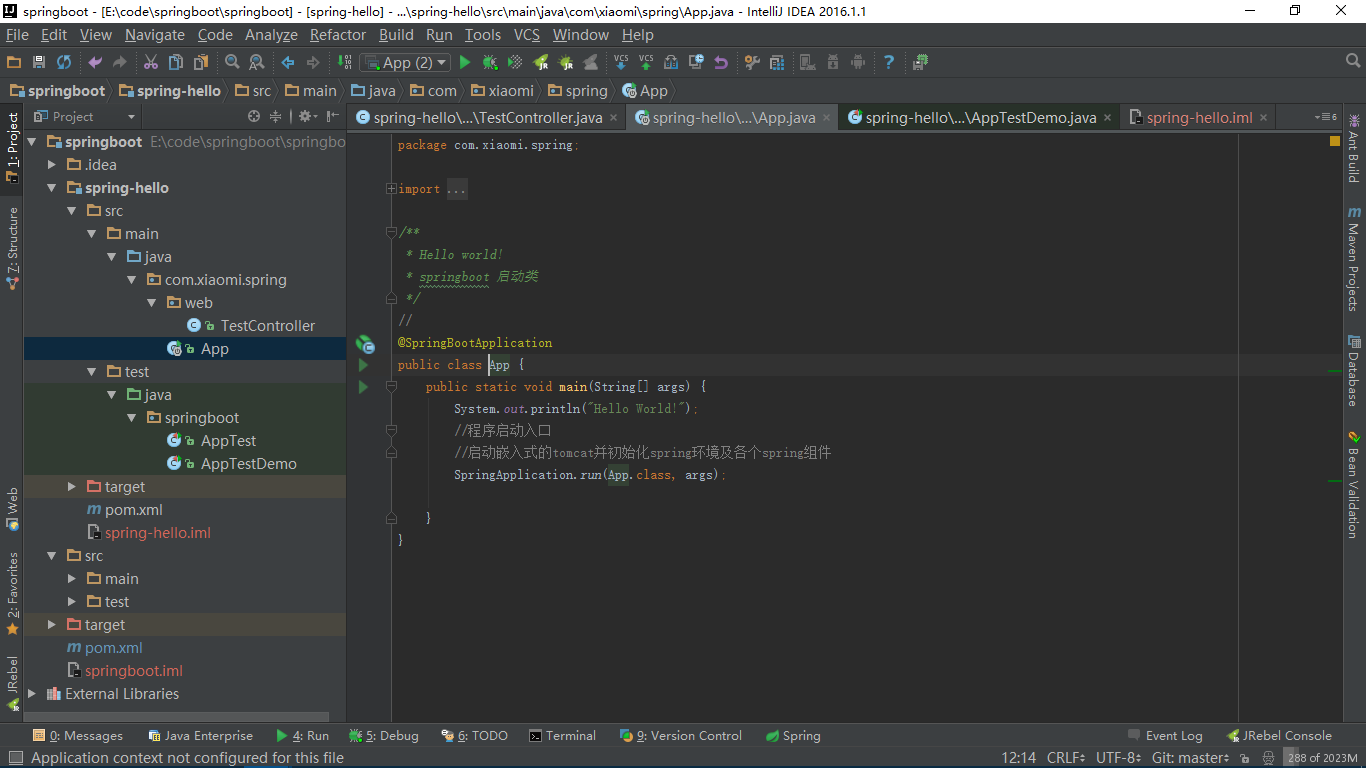Toggle the Maven Projects tool window
1366x768 pixels.
tap(1354, 258)
